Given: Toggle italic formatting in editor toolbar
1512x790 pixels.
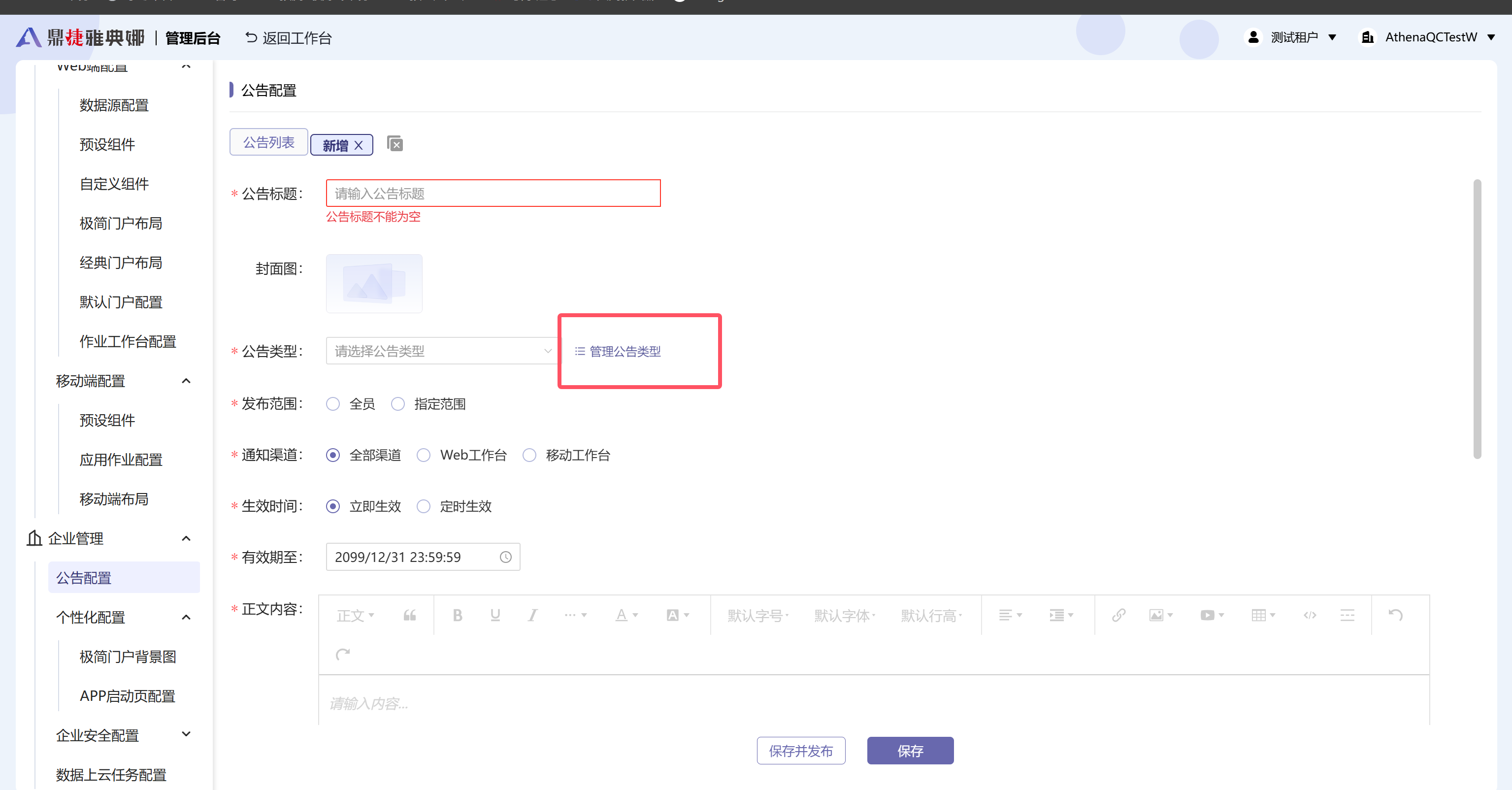Looking at the screenshot, I should coord(532,615).
